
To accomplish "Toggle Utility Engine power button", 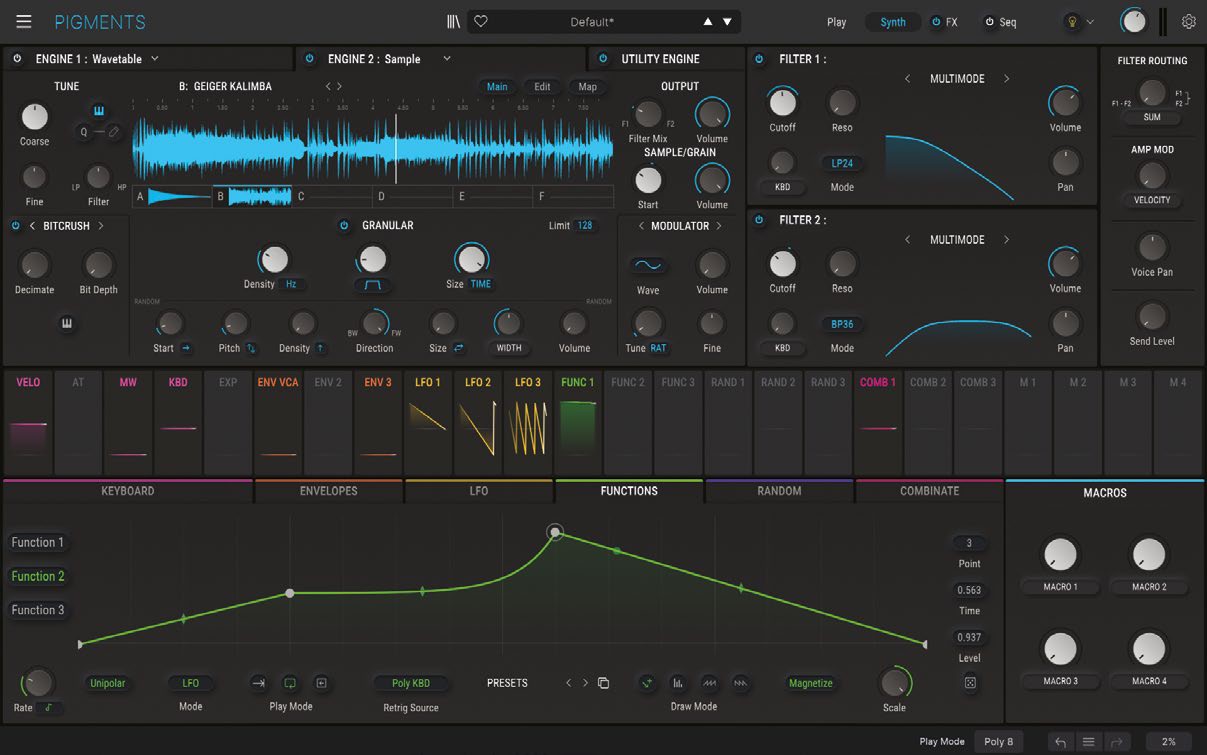I will [x=602, y=59].
